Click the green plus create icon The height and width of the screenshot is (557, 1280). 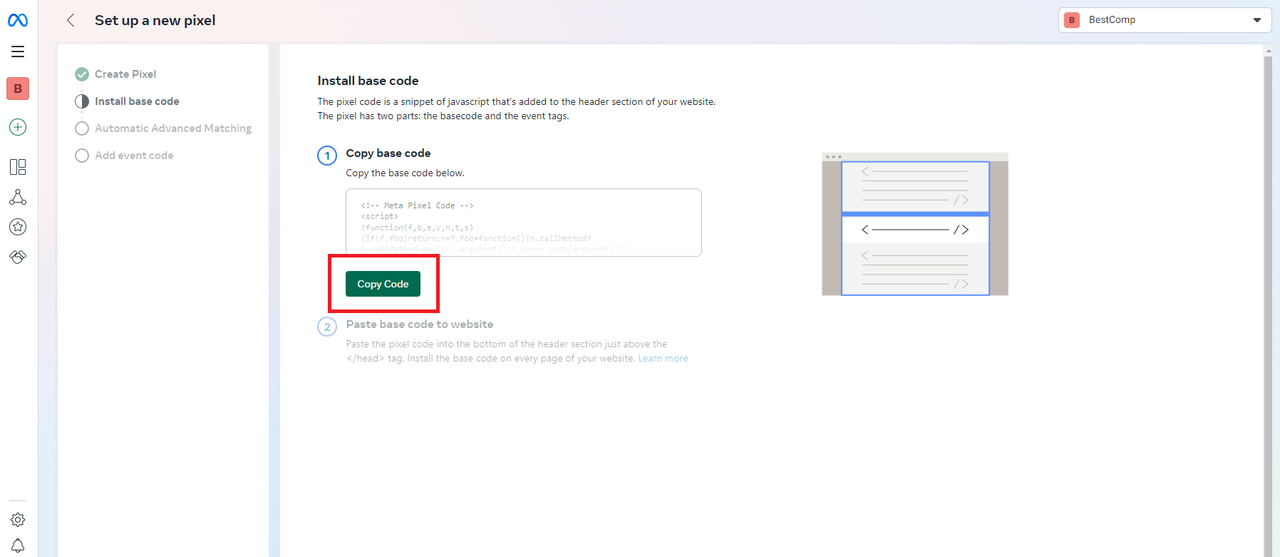tap(18, 127)
